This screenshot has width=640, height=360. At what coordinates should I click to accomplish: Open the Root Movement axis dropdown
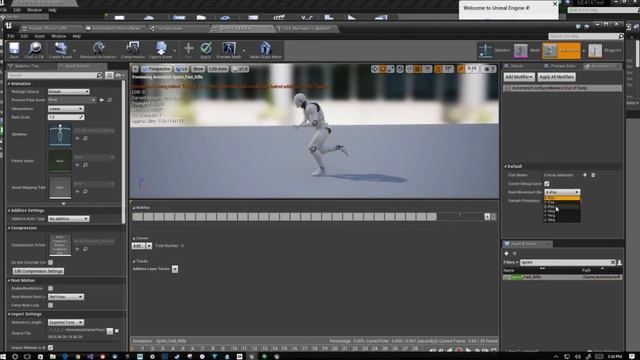click(562, 192)
